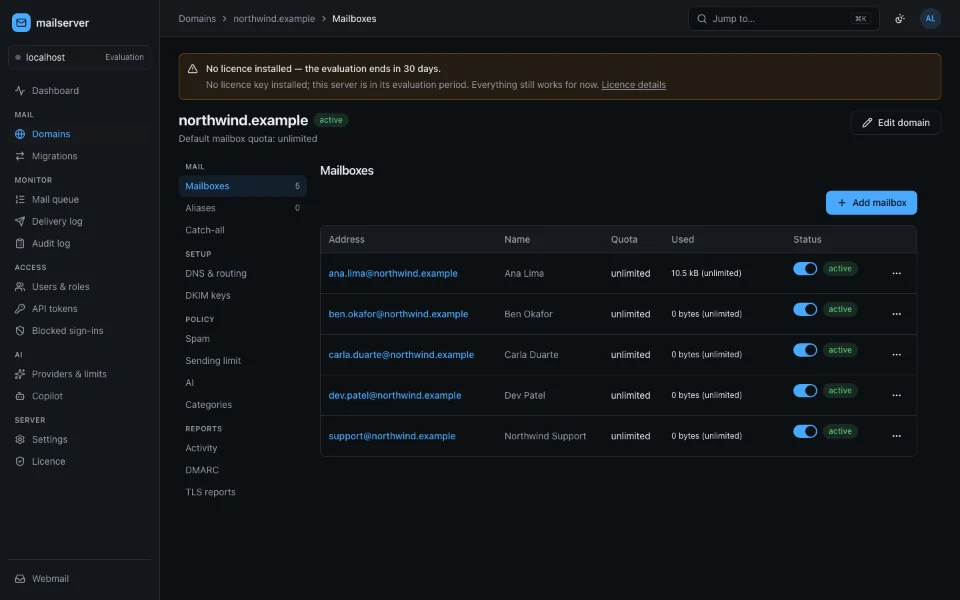Open the Spam policy page

(x=242, y=339)
